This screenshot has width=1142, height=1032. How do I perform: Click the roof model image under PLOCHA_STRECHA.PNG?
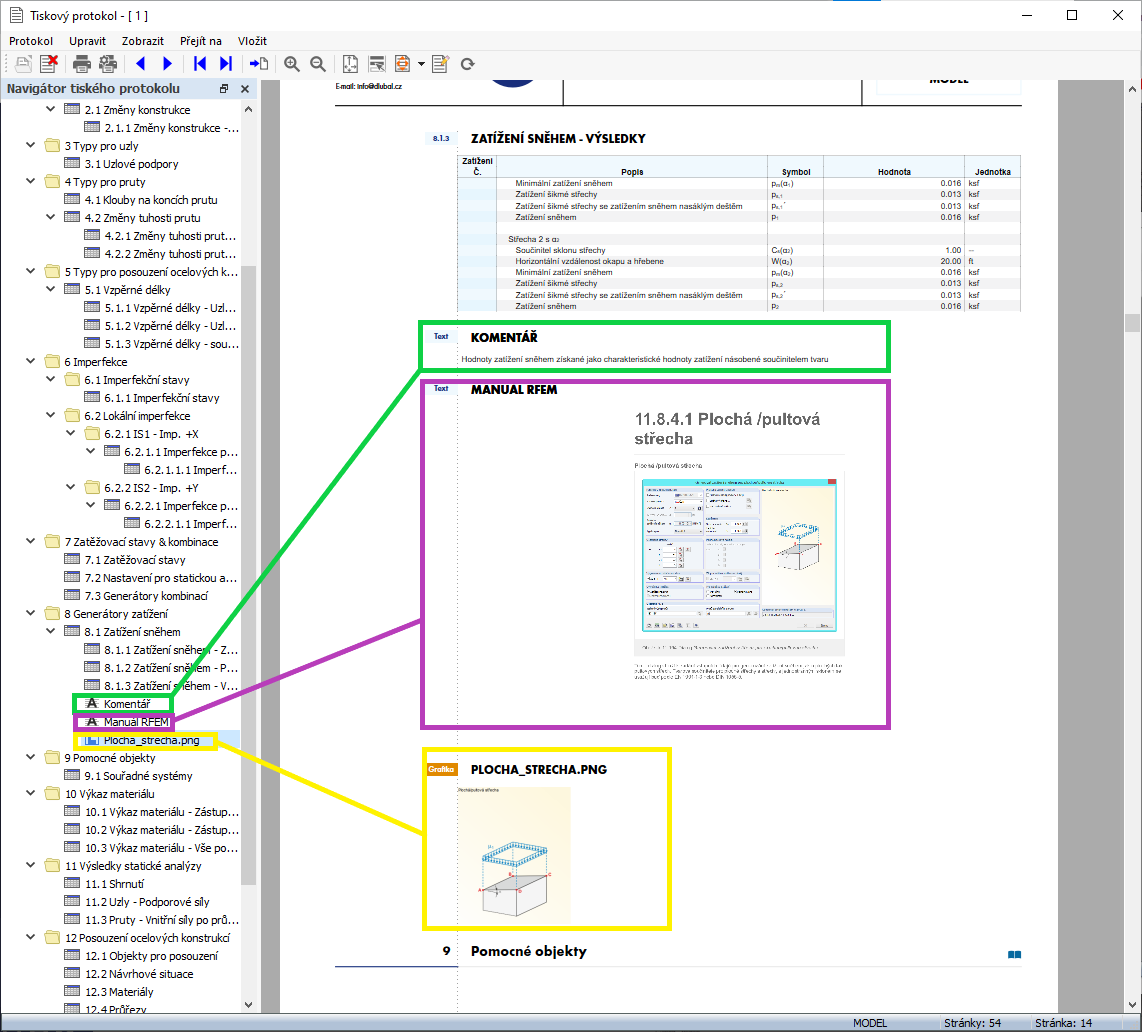click(x=514, y=854)
